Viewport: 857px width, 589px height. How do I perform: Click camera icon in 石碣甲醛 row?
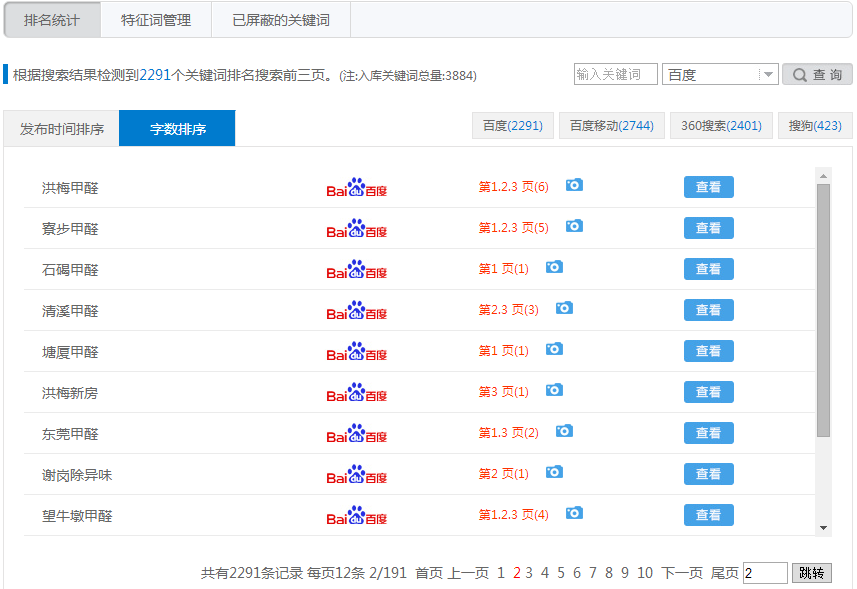554,267
